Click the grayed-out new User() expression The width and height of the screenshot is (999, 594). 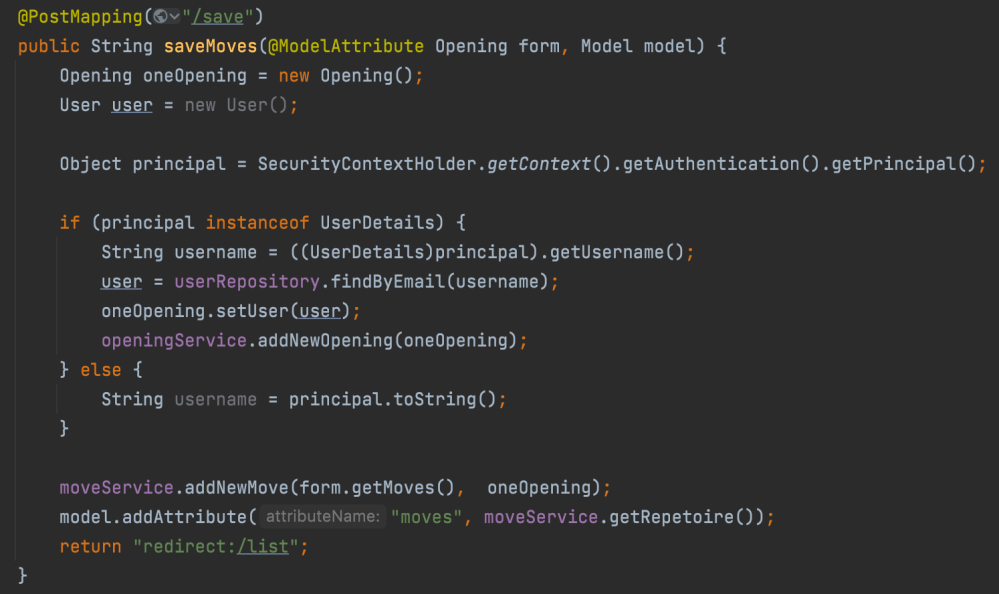[241, 105]
